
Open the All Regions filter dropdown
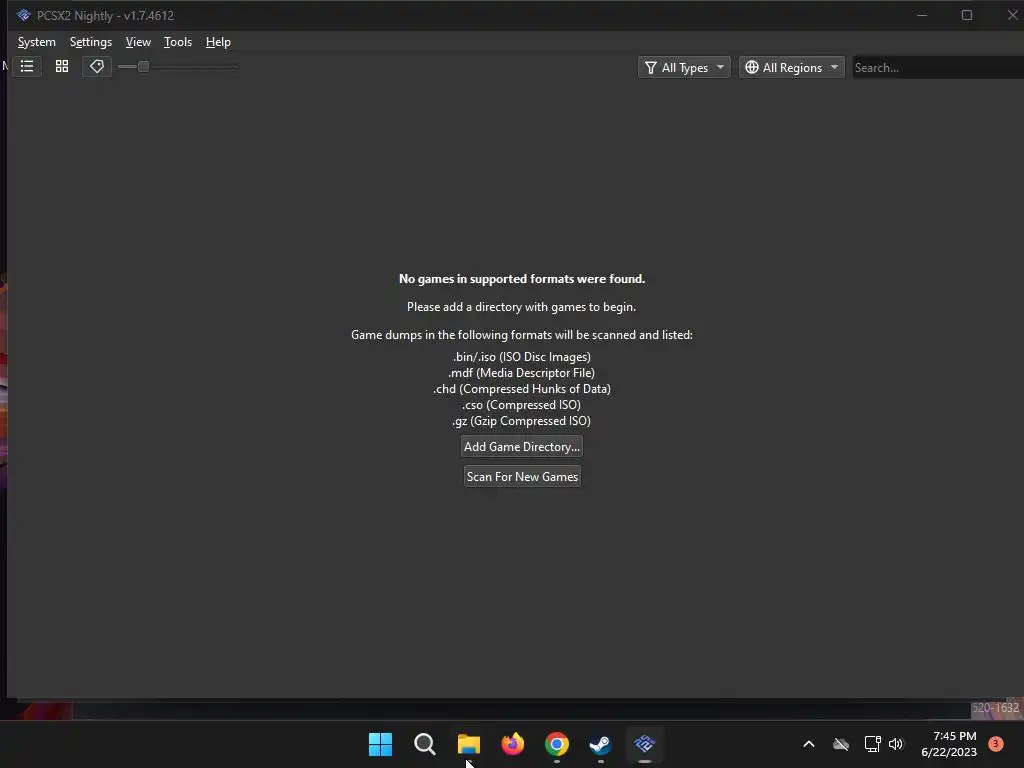[x=792, y=67]
